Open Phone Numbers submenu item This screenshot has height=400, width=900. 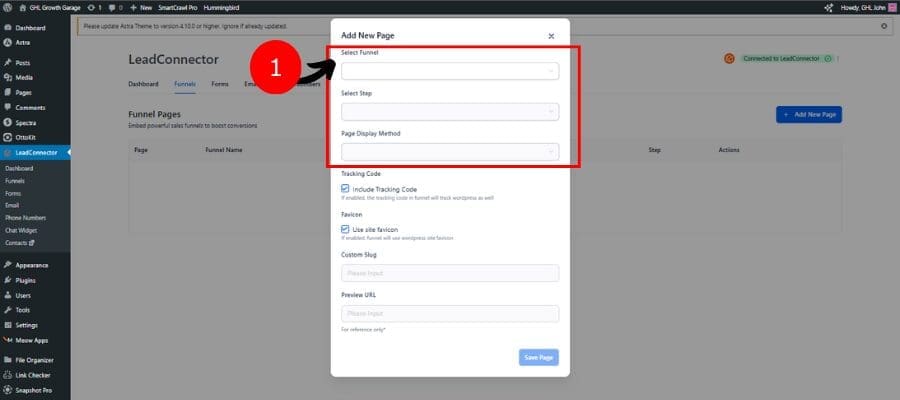tap(25, 218)
